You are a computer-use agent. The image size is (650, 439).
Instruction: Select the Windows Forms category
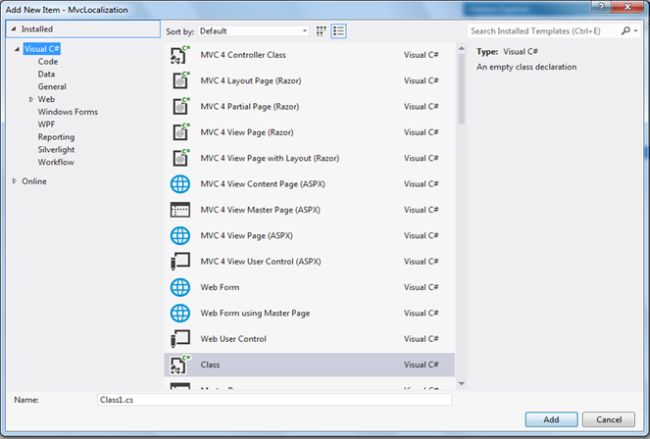(68, 112)
